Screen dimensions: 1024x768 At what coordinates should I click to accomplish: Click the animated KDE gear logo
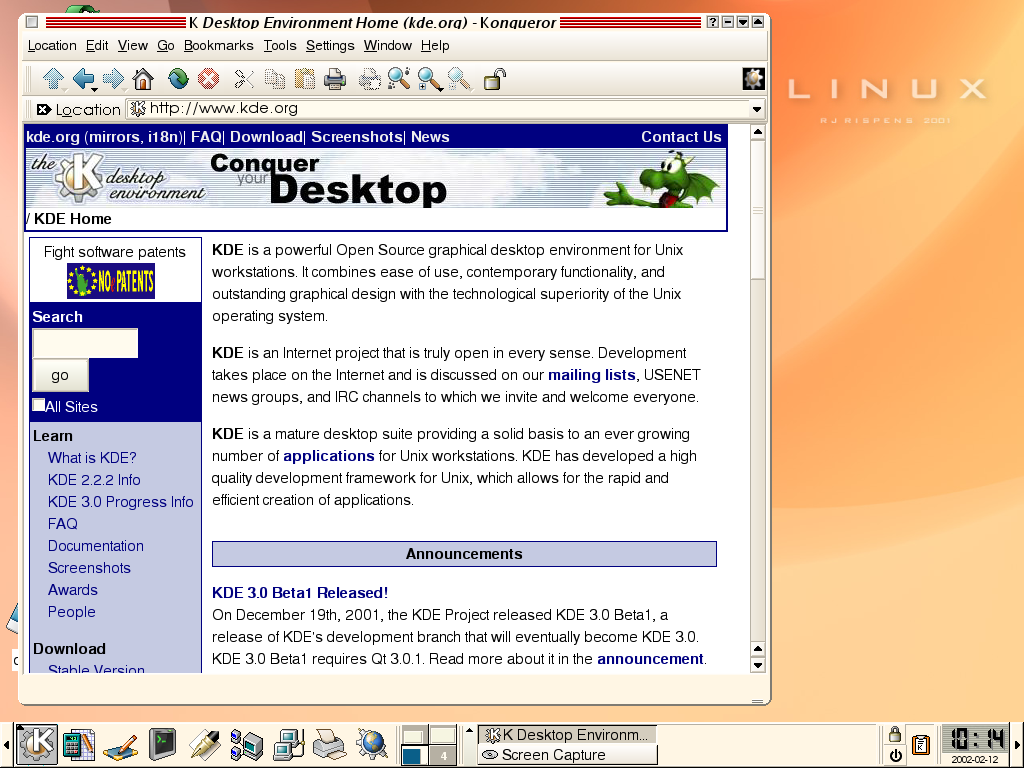754,79
